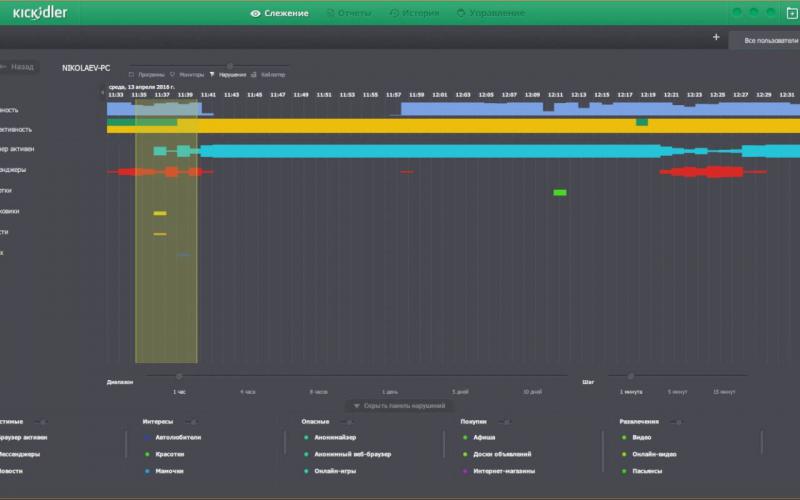Click the plus icon to add a tab

pos(716,37)
